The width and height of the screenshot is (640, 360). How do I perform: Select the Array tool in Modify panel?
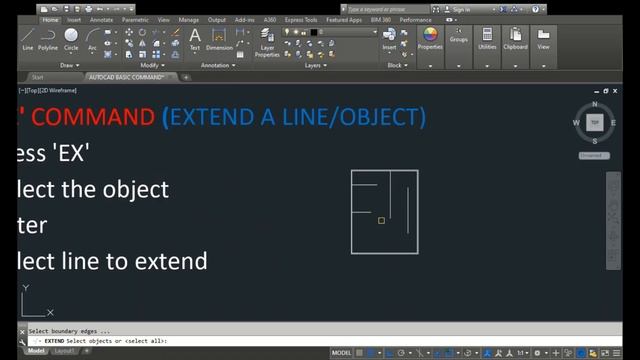pyautogui.click(x=156, y=54)
